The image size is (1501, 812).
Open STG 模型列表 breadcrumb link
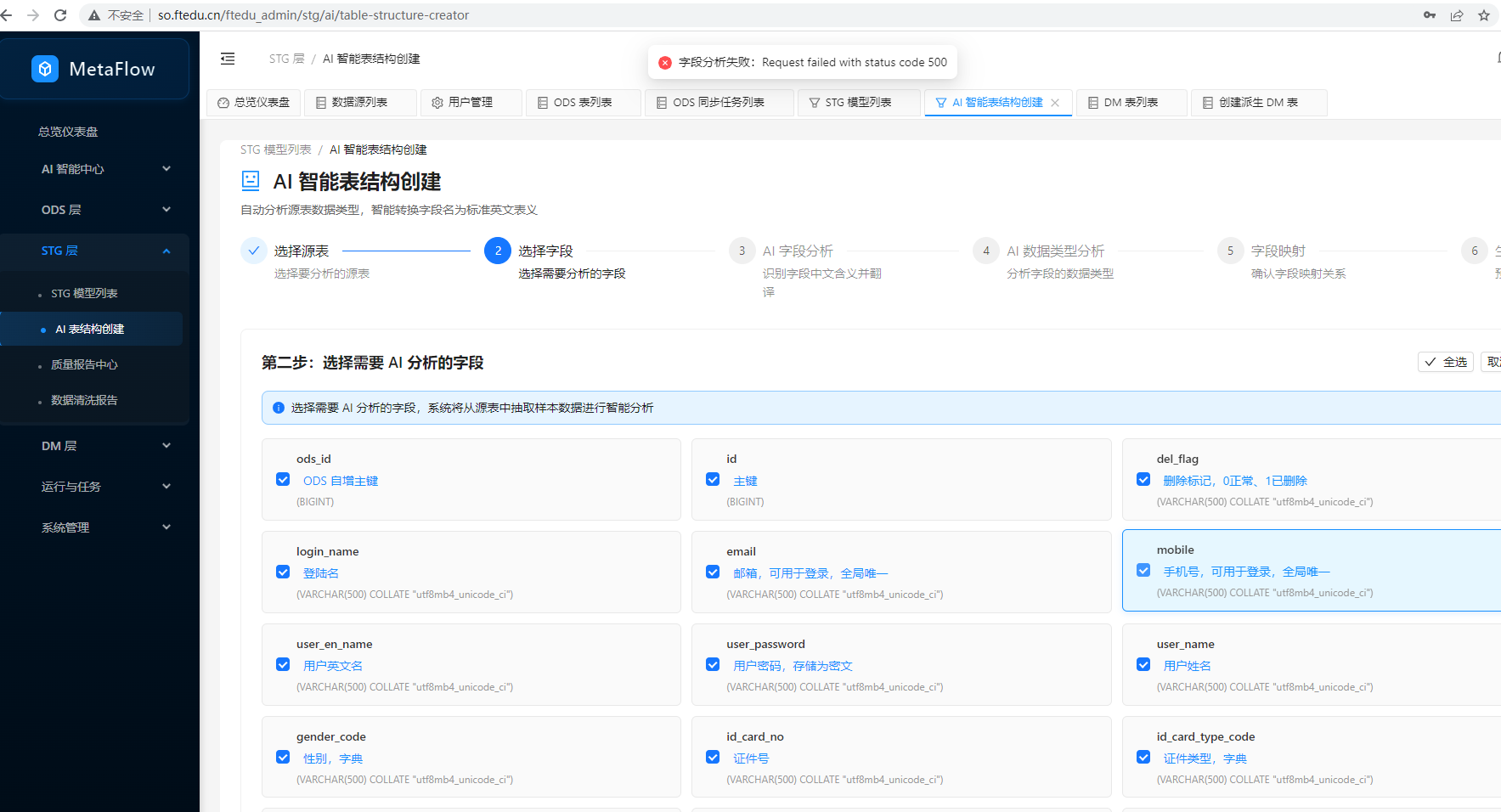point(275,149)
